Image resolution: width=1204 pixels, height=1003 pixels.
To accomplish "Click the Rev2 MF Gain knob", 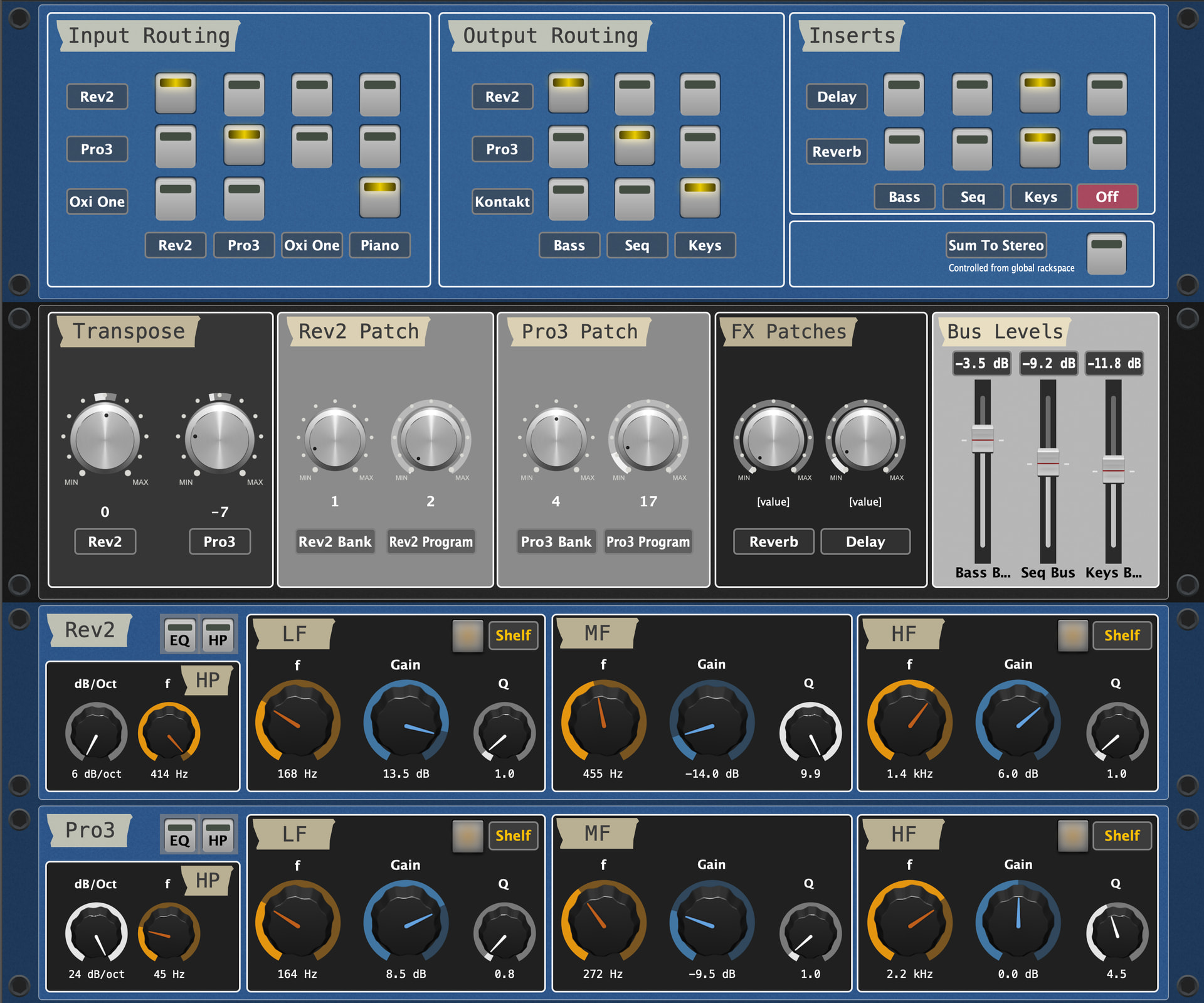I will 712,723.
